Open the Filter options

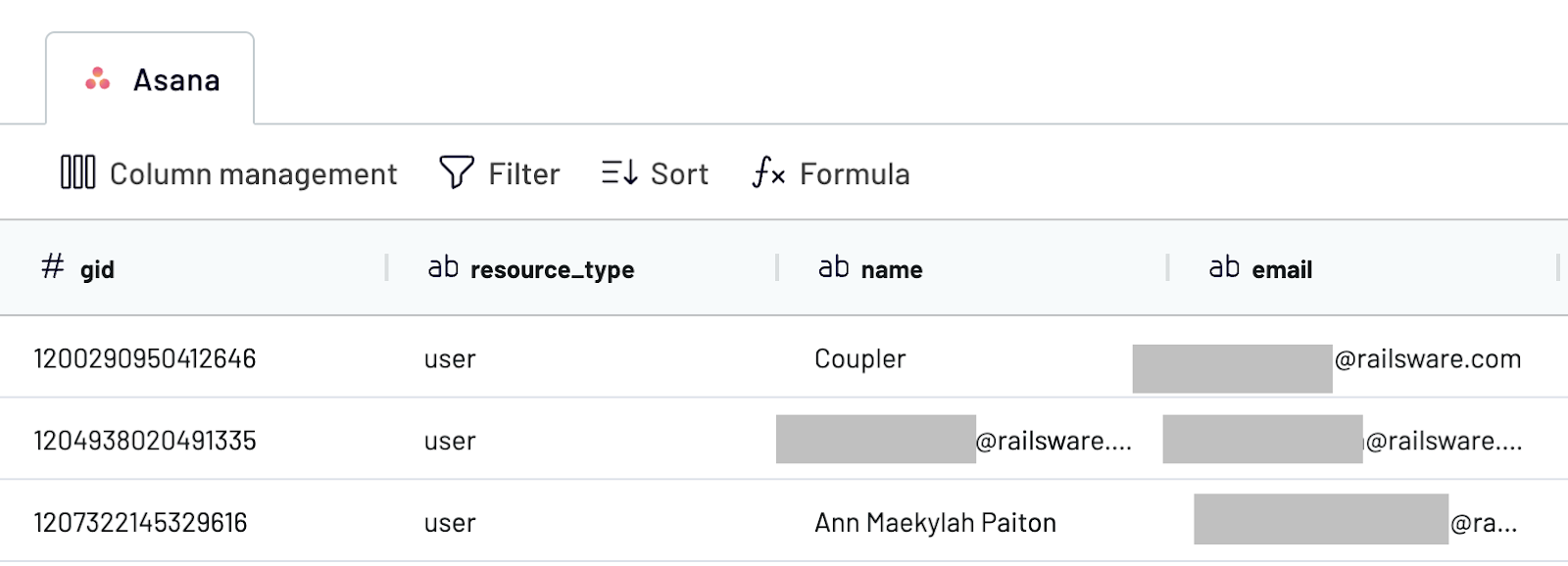point(523,174)
